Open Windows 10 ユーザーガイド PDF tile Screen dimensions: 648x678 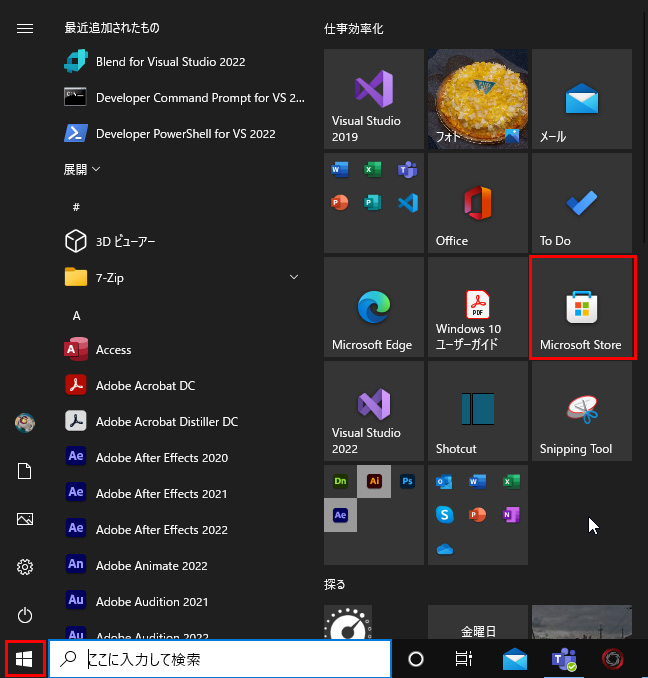(x=478, y=307)
